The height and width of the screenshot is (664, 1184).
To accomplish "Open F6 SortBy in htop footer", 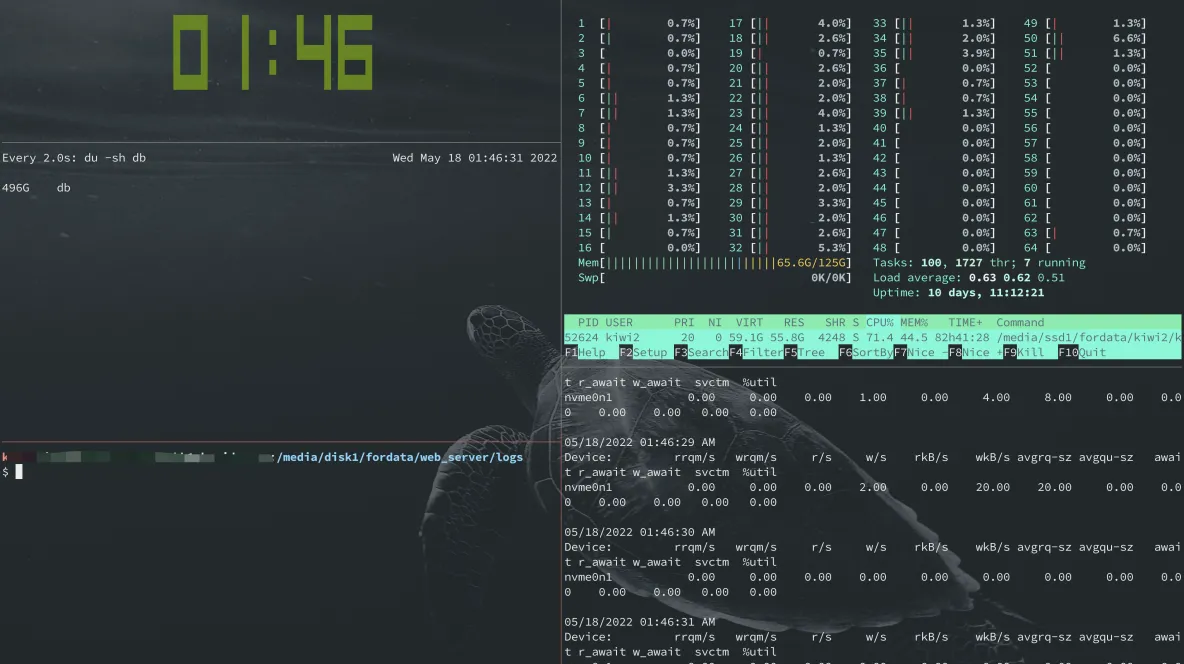I will click(866, 353).
